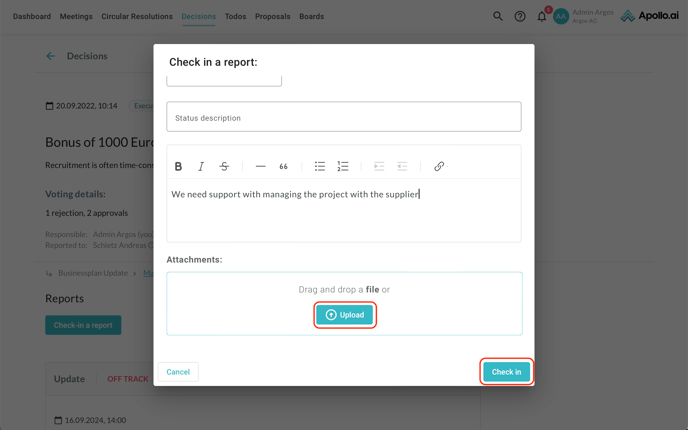Switch to the Meetings tab
This screenshot has width=688, height=430.
click(76, 16)
